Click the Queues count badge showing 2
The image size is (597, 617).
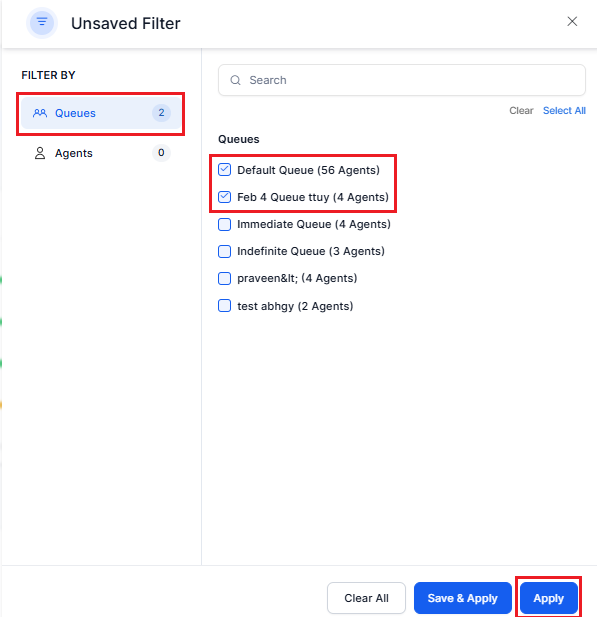coord(161,113)
